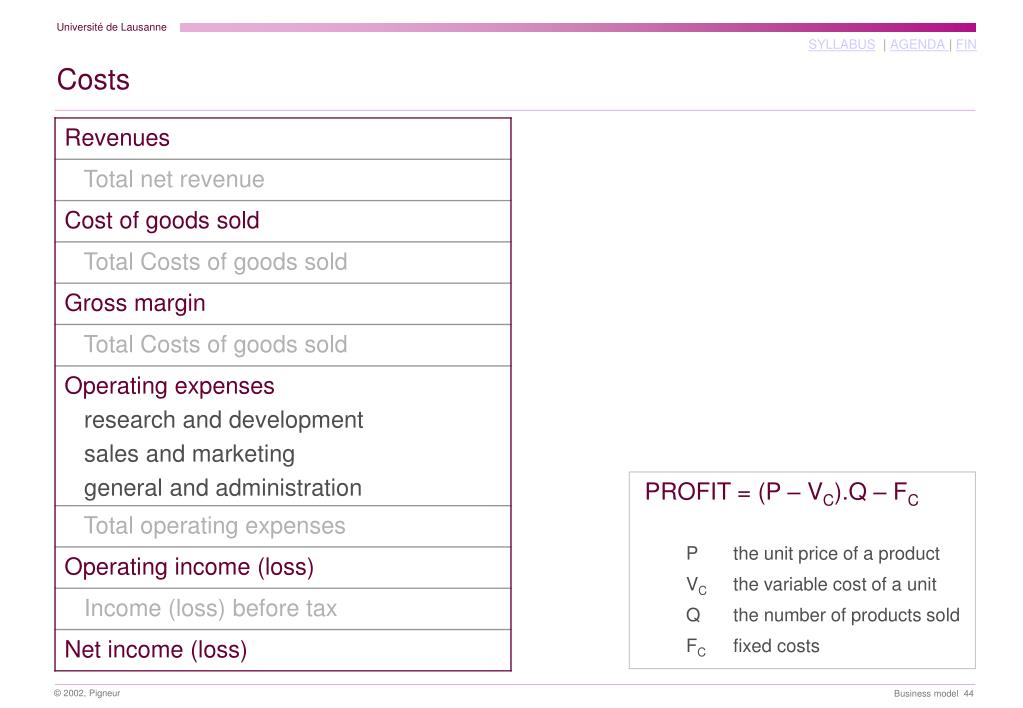This screenshot has width=1023, height=708.
Task: Select the general and administration line
Action: coord(223,488)
